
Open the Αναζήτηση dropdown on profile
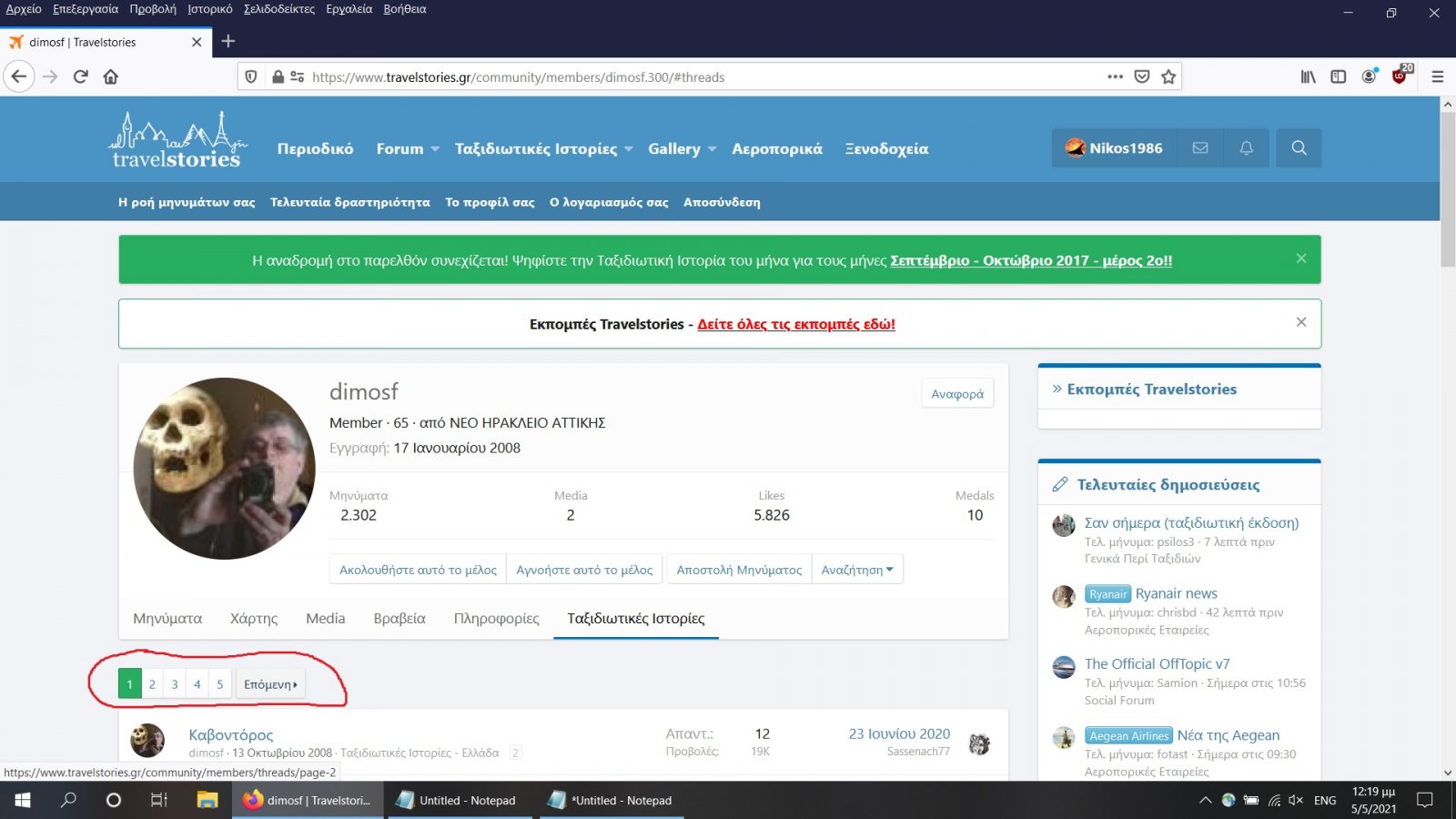pos(857,570)
